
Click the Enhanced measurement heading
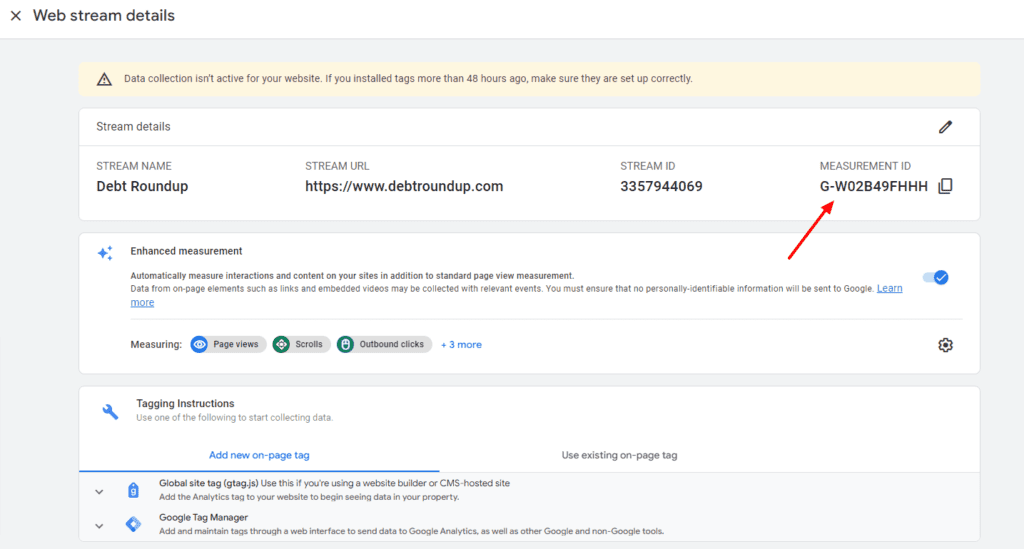pyautogui.click(x=186, y=251)
